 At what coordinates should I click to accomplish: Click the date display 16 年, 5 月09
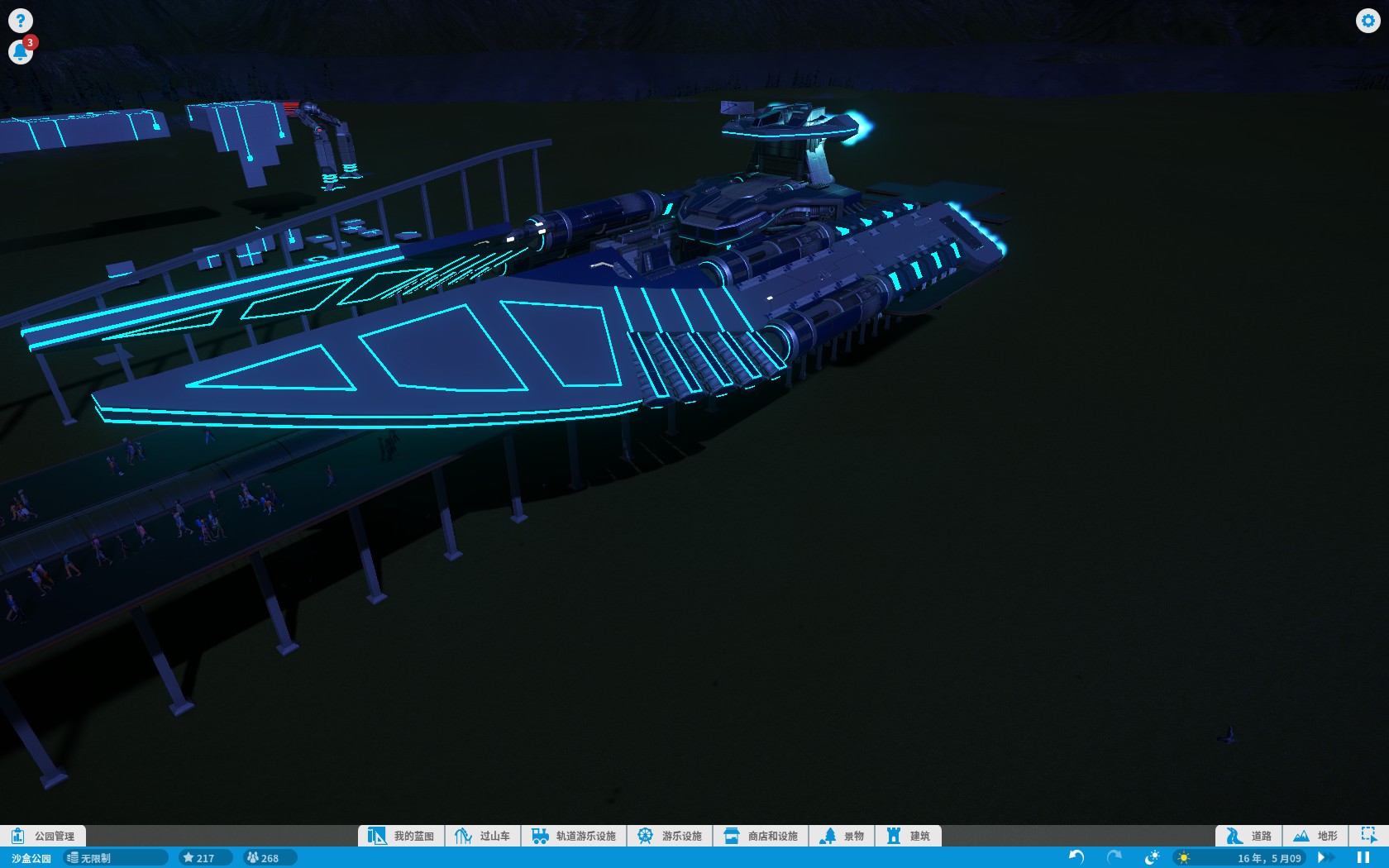(x=1269, y=858)
